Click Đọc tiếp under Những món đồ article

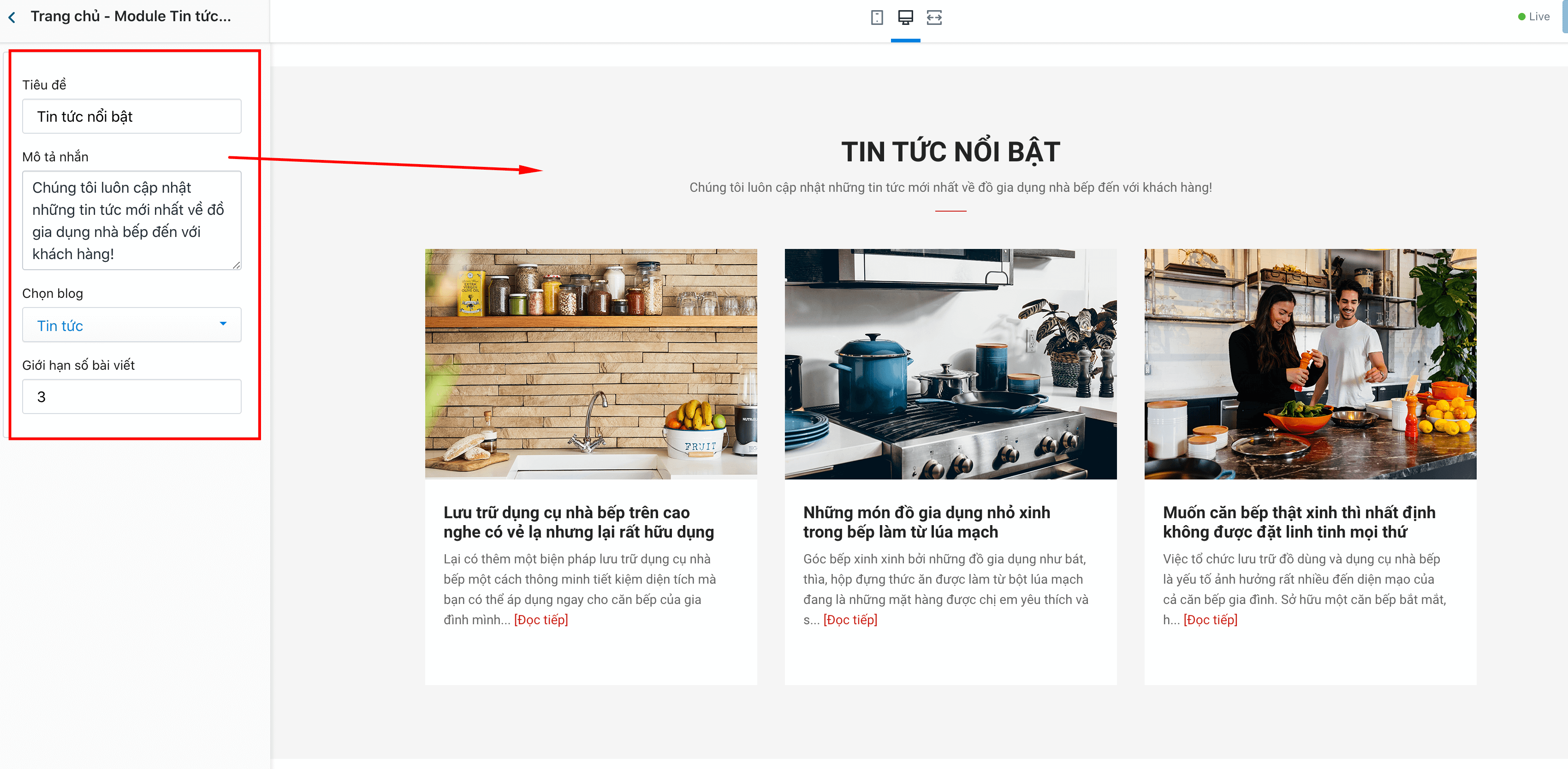[x=850, y=619]
